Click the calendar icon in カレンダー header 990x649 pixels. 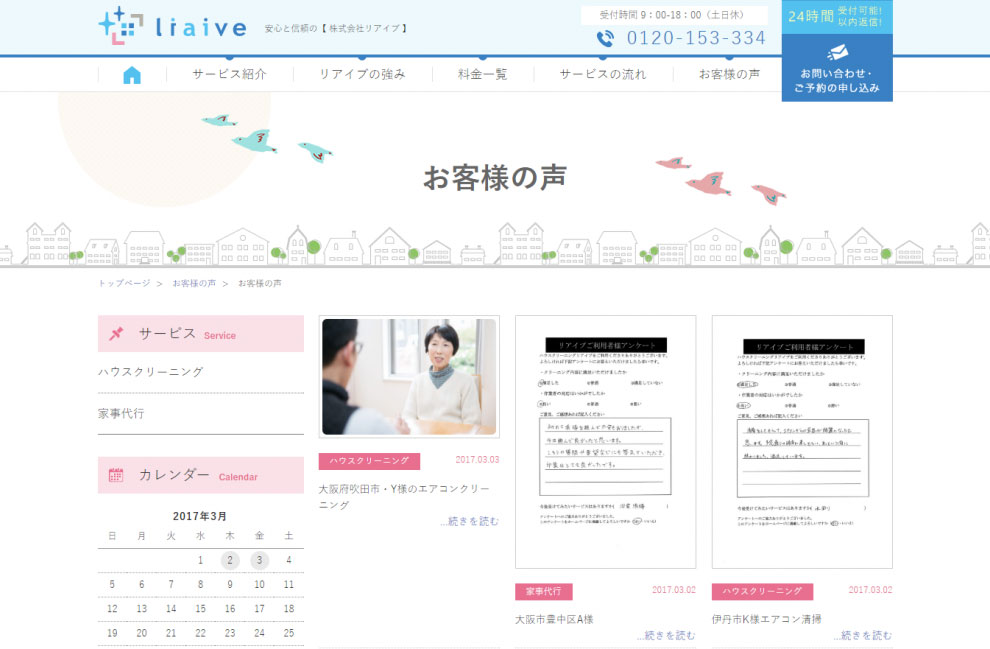point(116,475)
